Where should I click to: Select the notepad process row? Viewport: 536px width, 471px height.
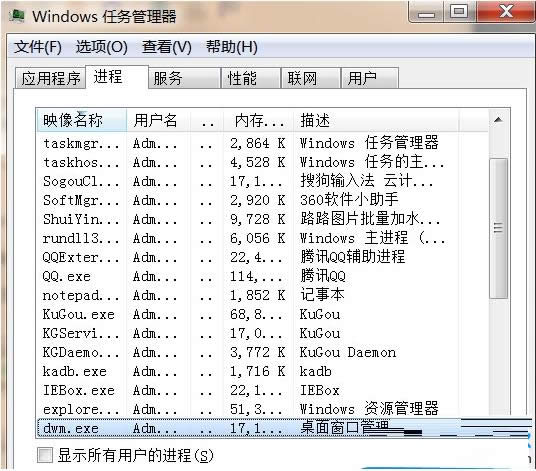pyautogui.click(x=263, y=295)
